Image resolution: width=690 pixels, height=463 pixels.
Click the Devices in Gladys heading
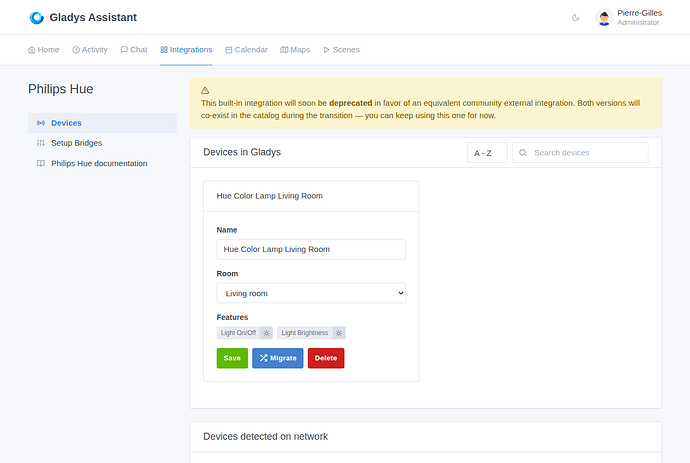(x=242, y=152)
